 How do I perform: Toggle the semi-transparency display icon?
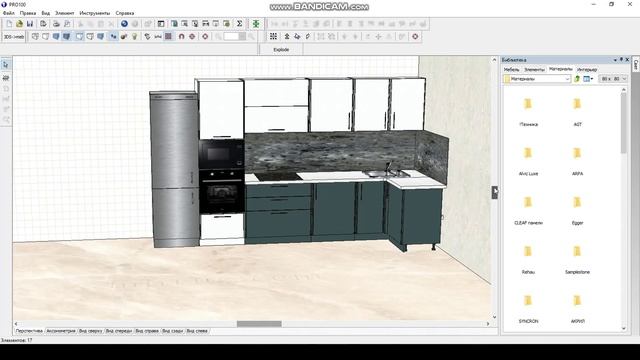[90, 37]
